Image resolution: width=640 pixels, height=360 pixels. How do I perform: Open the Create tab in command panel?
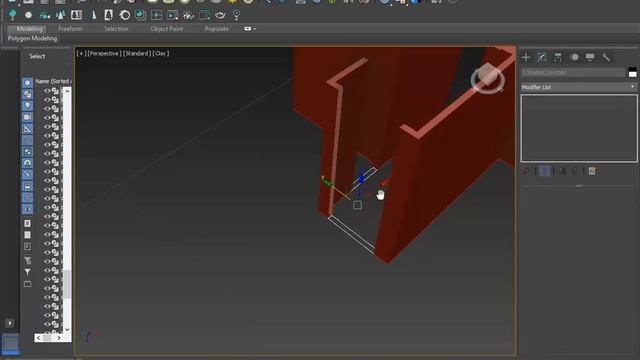526,58
